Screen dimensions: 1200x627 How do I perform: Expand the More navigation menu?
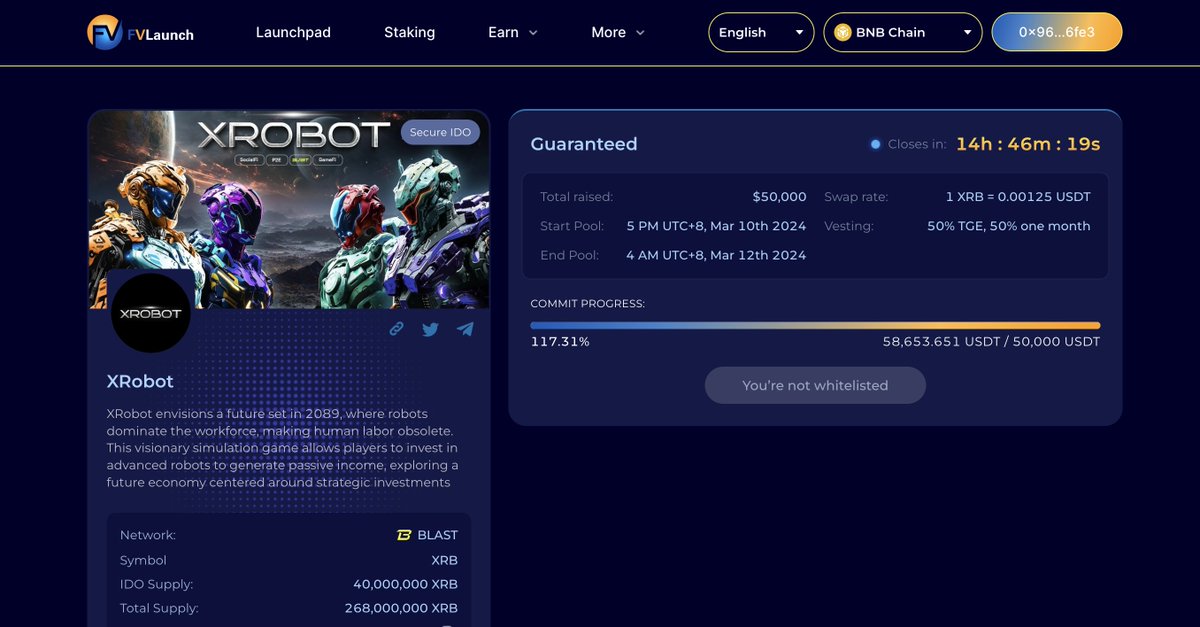[x=617, y=32]
